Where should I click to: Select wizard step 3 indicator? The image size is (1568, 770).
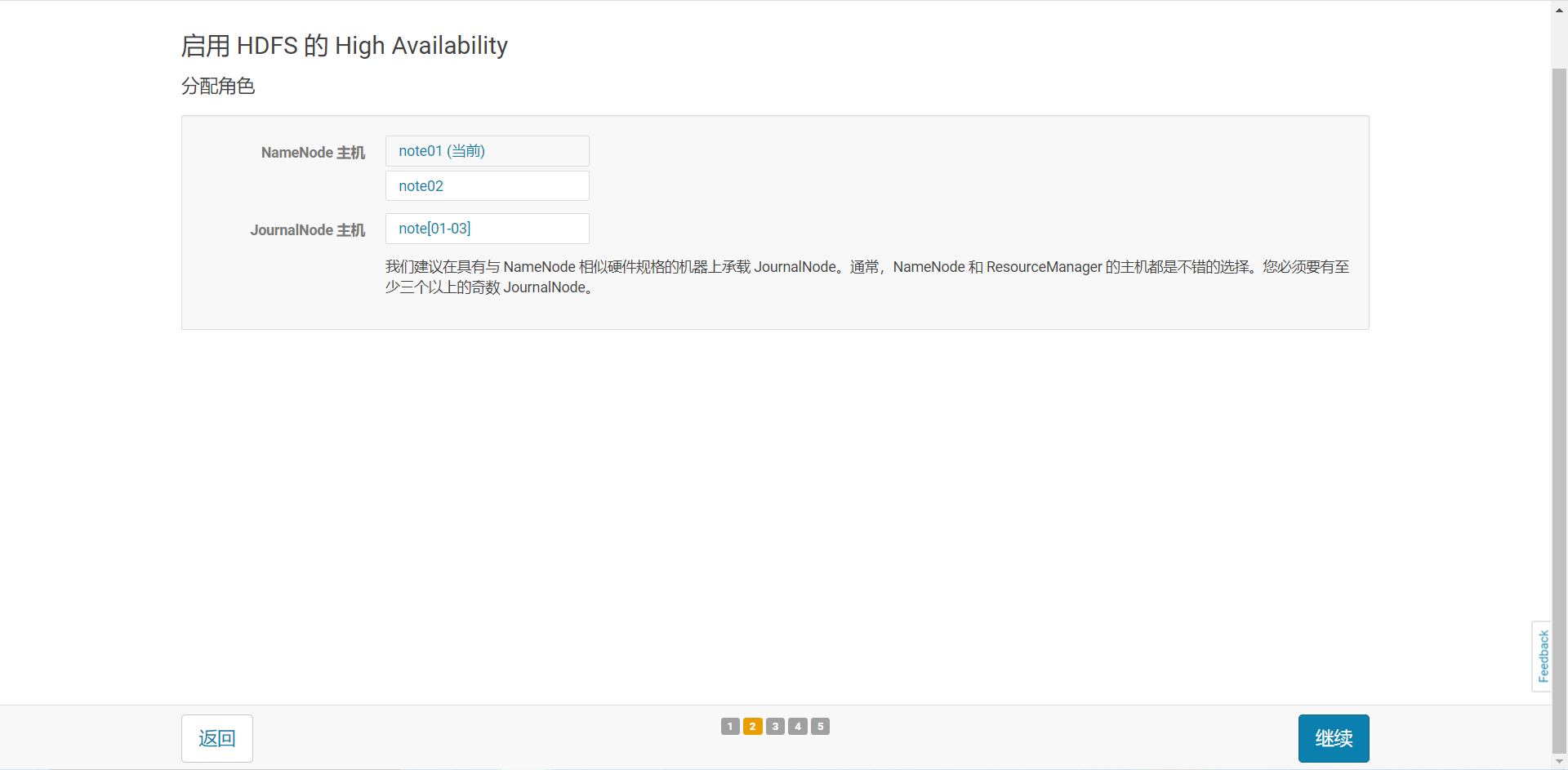click(775, 726)
